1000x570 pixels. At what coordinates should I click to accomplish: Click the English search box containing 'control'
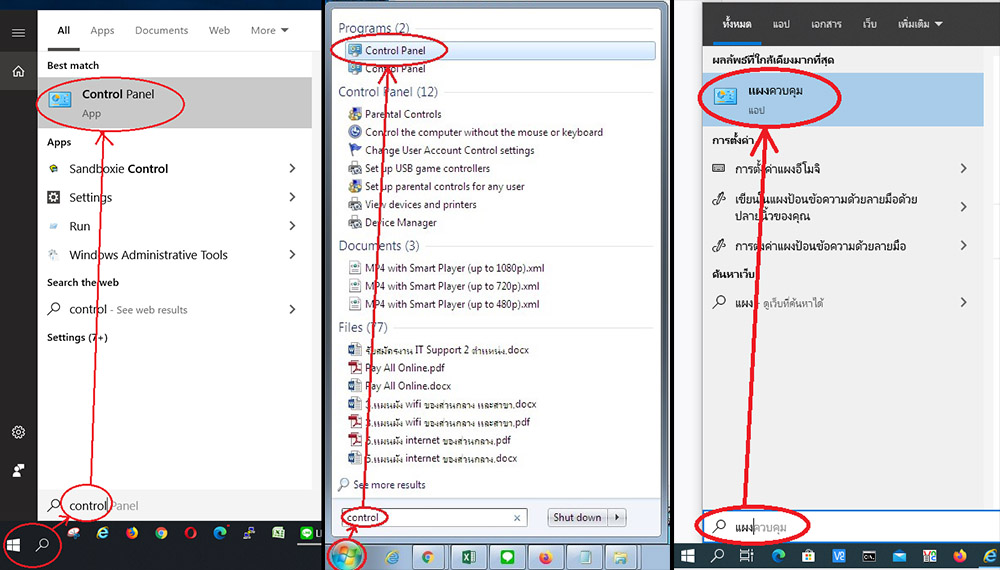(x=180, y=506)
